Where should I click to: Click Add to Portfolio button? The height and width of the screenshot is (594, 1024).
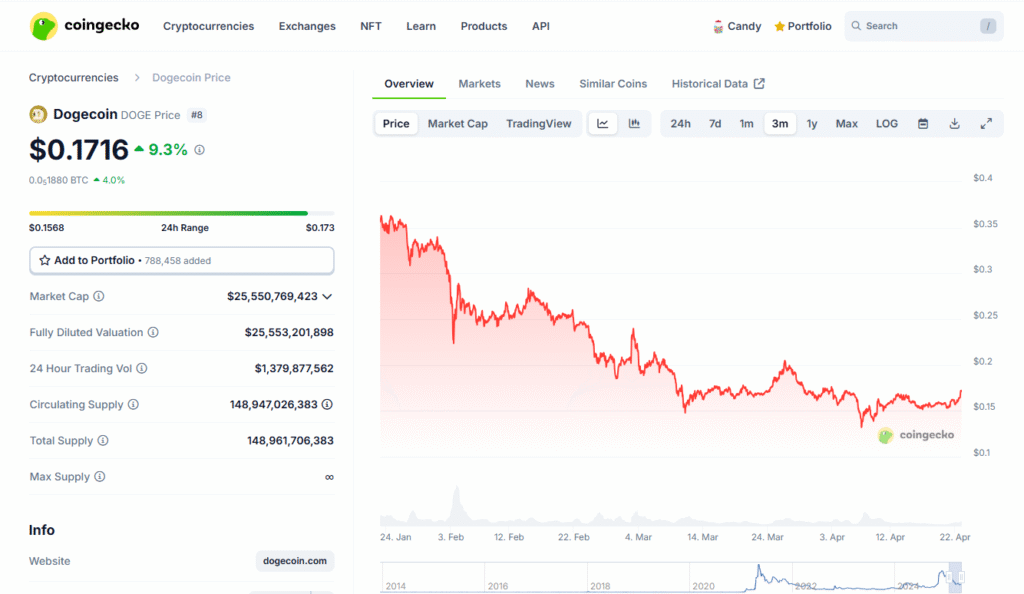tap(182, 260)
